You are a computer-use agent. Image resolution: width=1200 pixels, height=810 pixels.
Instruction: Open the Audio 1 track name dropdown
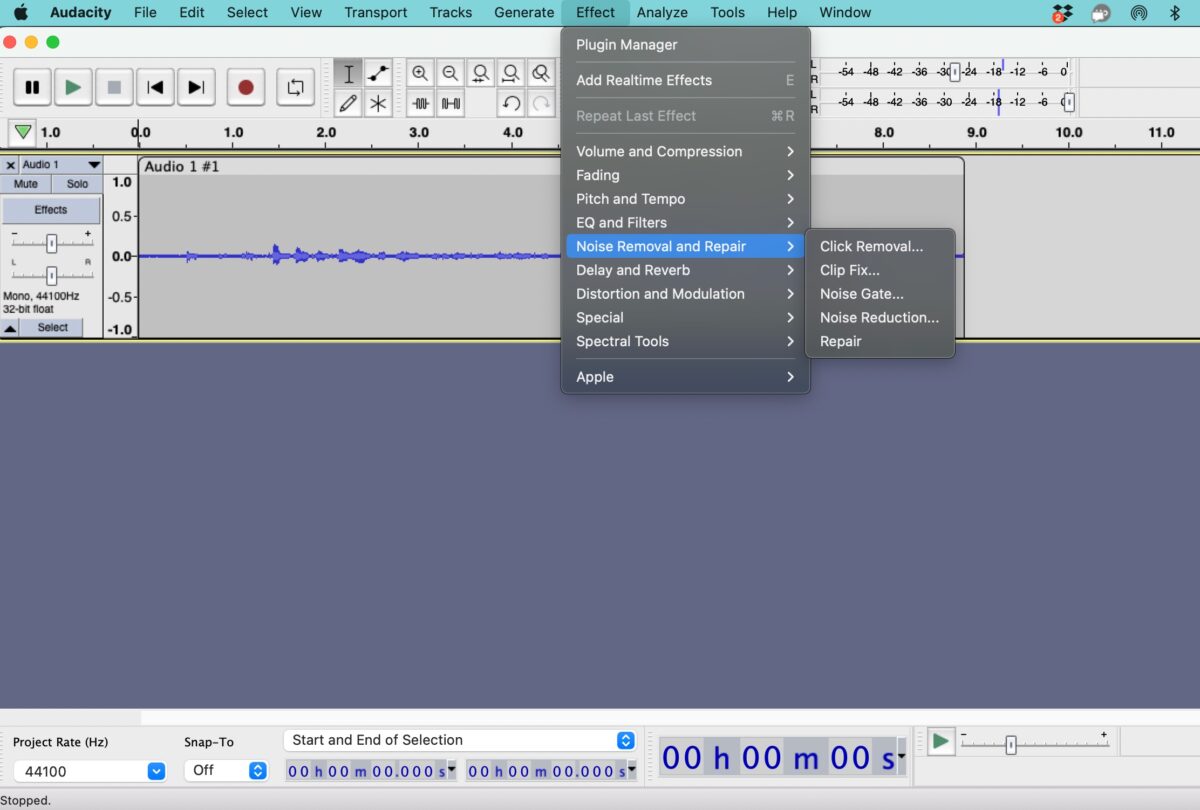pyautogui.click(x=61, y=165)
